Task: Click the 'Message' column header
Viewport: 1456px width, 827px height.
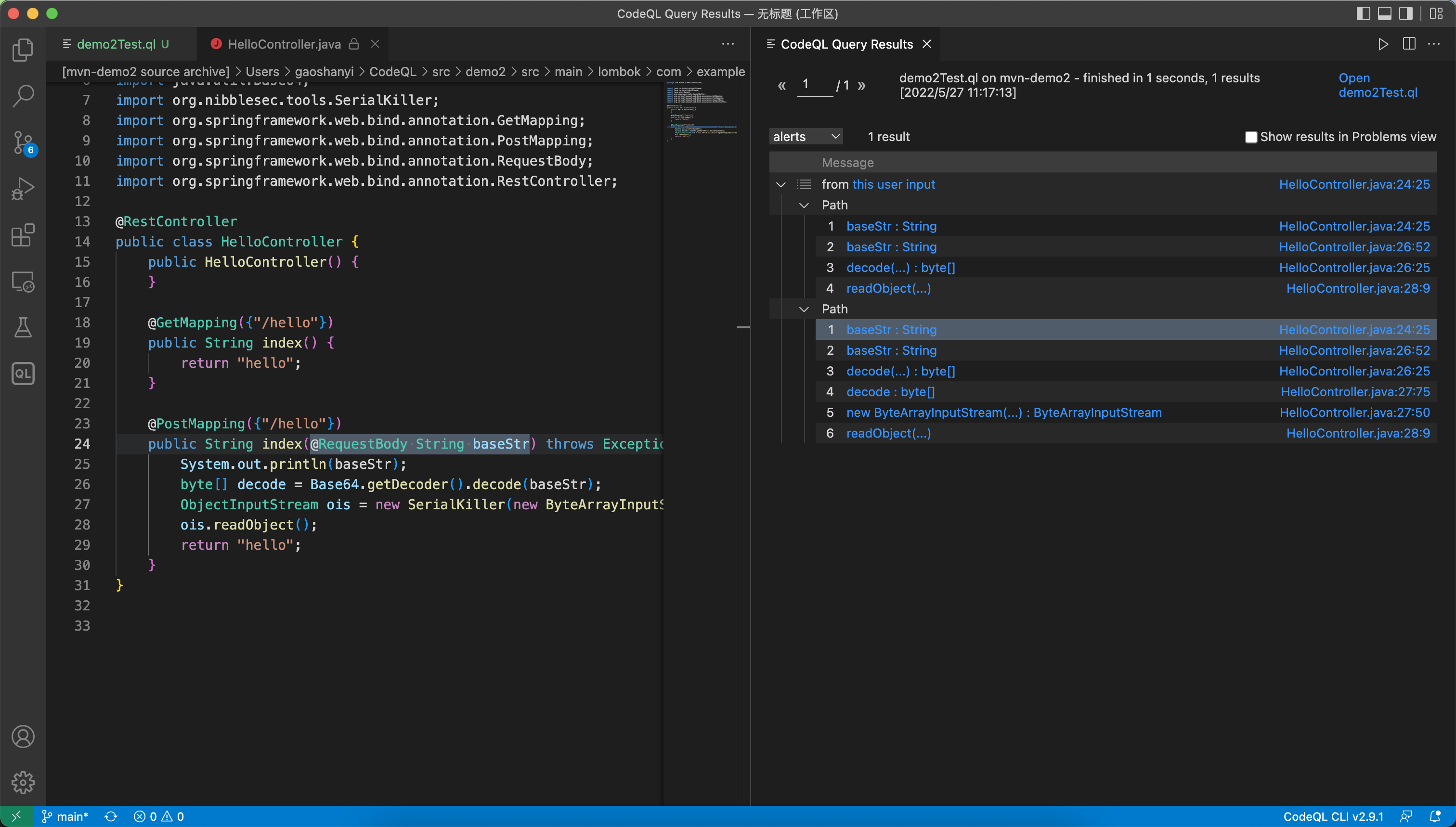Action: 847,163
